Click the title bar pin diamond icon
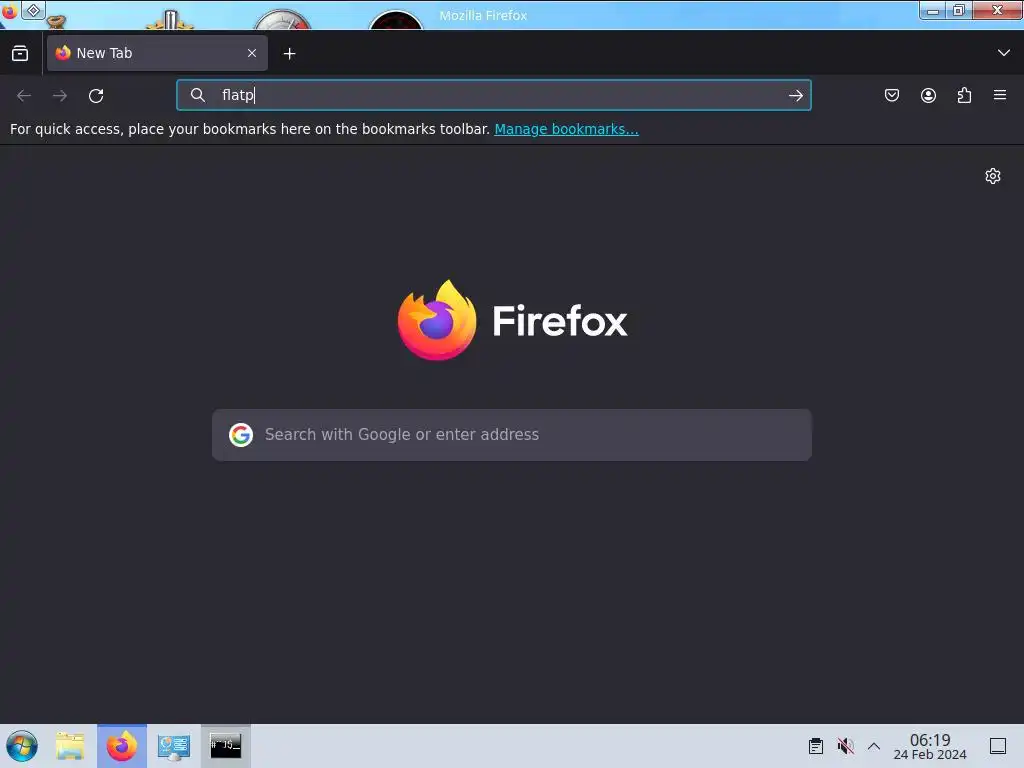1024x768 pixels. 33,10
